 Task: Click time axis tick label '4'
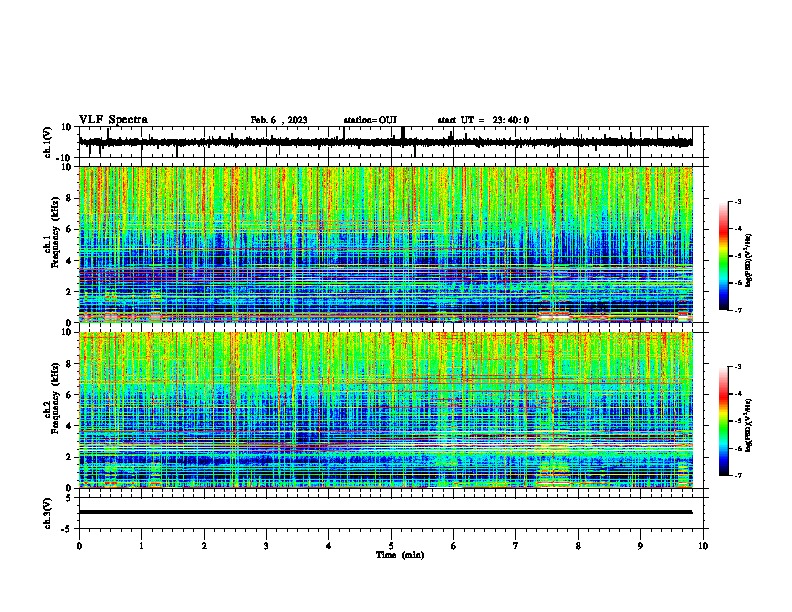tap(329, 546)
